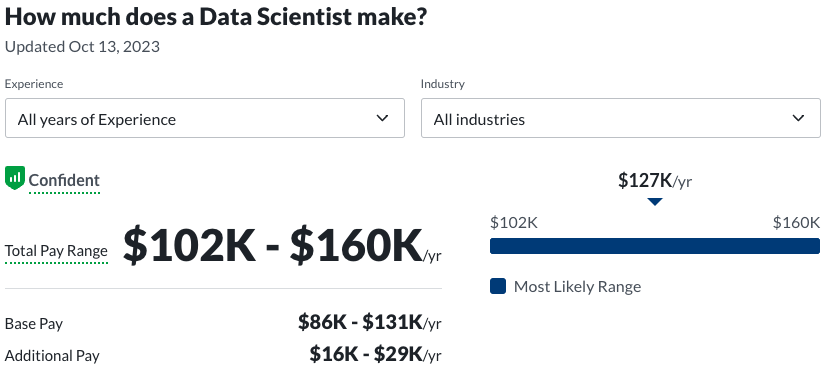
Task: Click the triangle marker under $127K/yr
Action: click(655, 202)
